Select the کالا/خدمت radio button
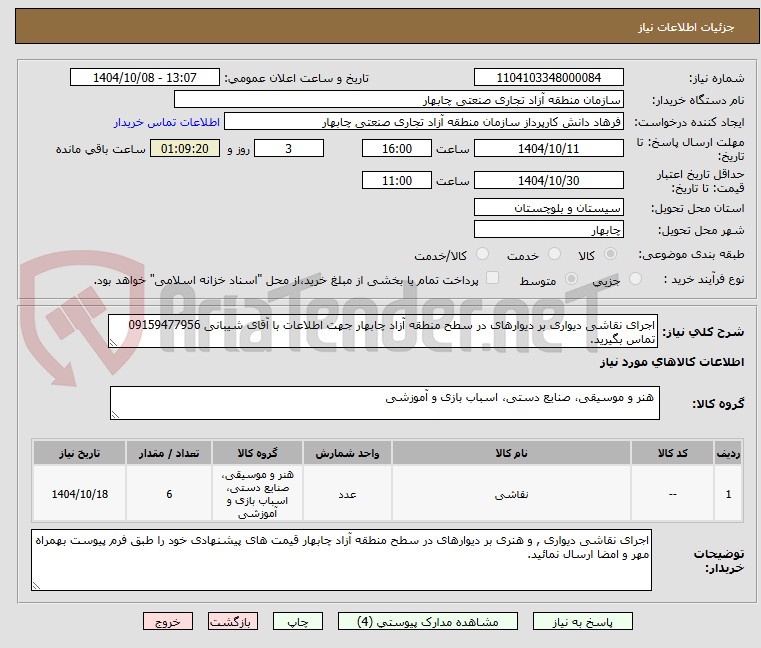 [482, 254]
